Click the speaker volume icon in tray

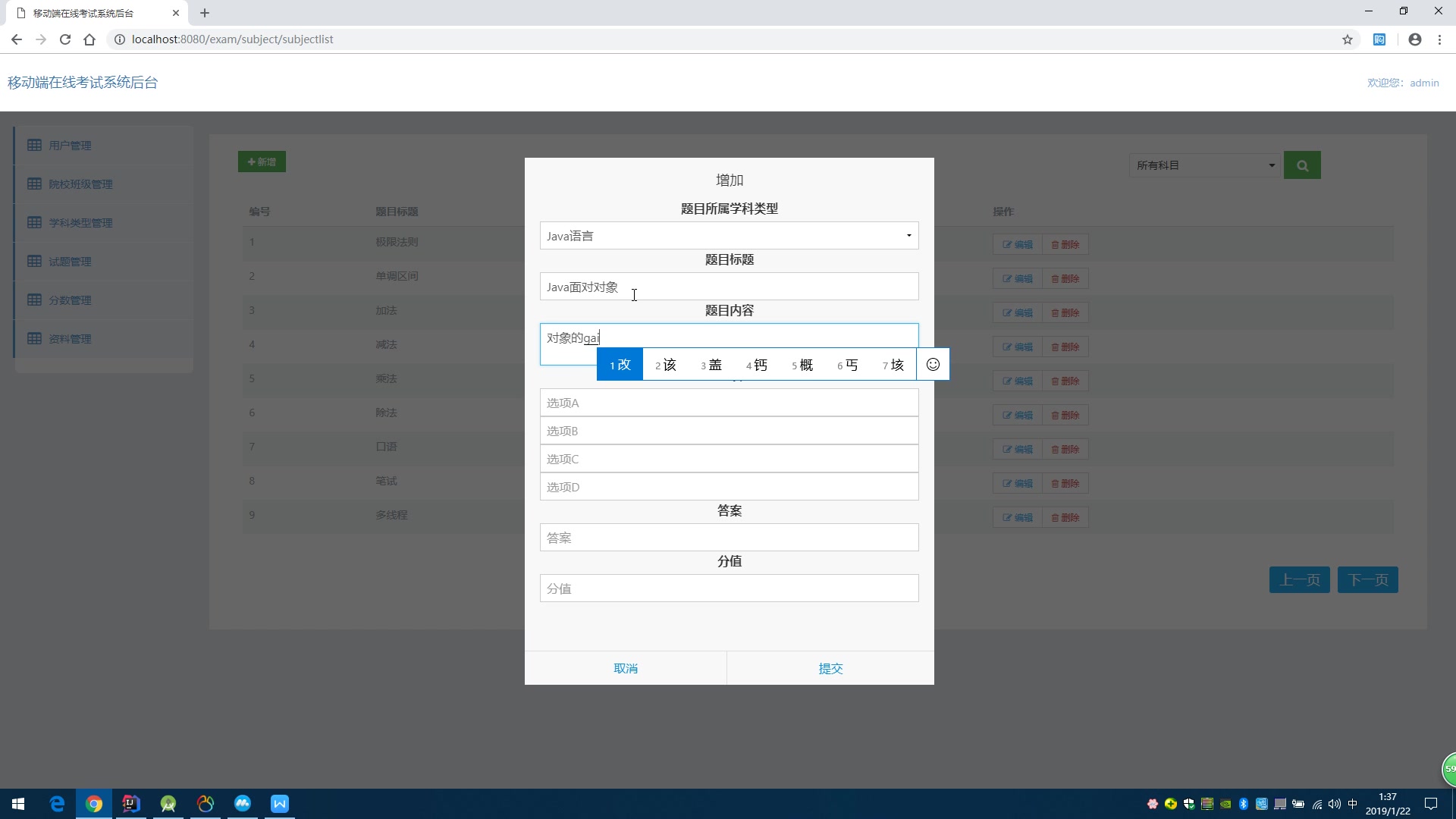point(1334,805)
